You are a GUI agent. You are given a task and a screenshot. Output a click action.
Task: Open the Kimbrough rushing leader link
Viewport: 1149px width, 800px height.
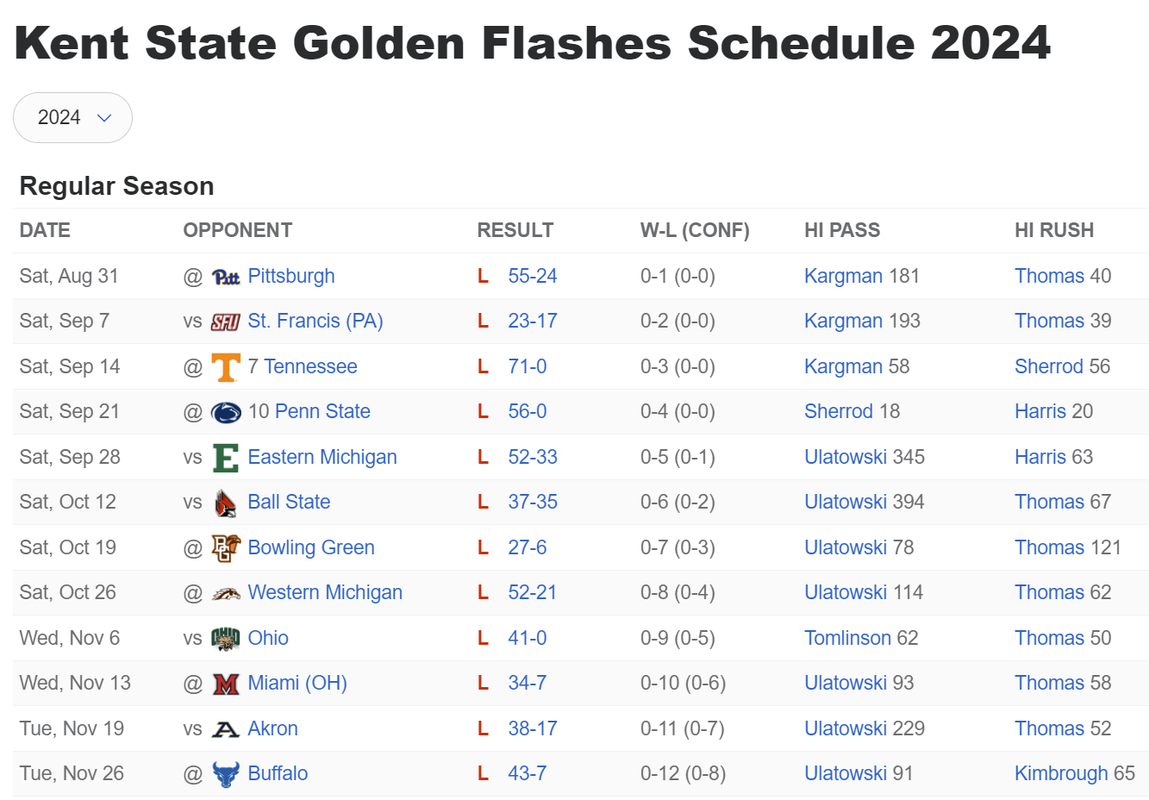pyautogui.click(x=1061, y=773)
